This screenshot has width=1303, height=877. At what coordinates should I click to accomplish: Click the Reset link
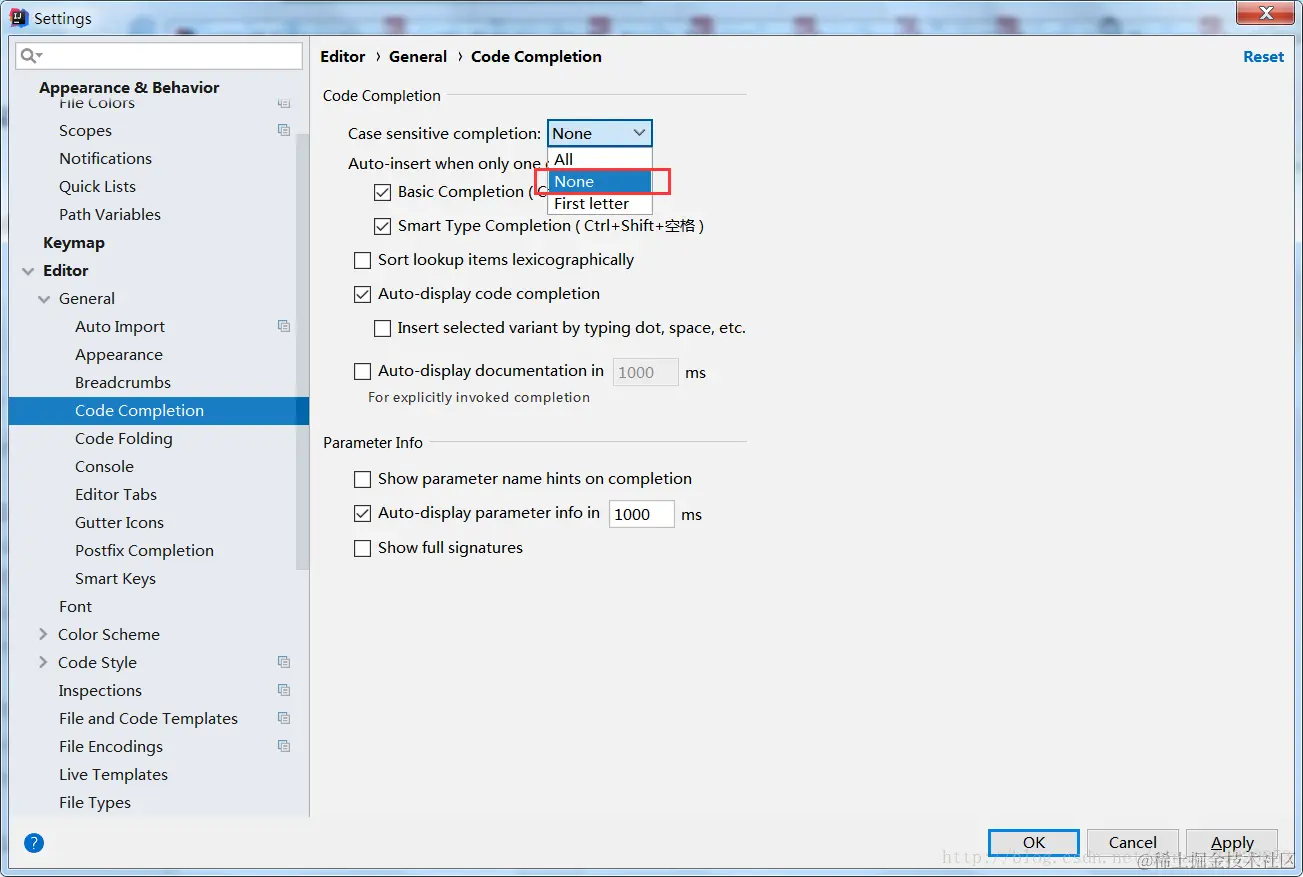(x=1263, y=57)
